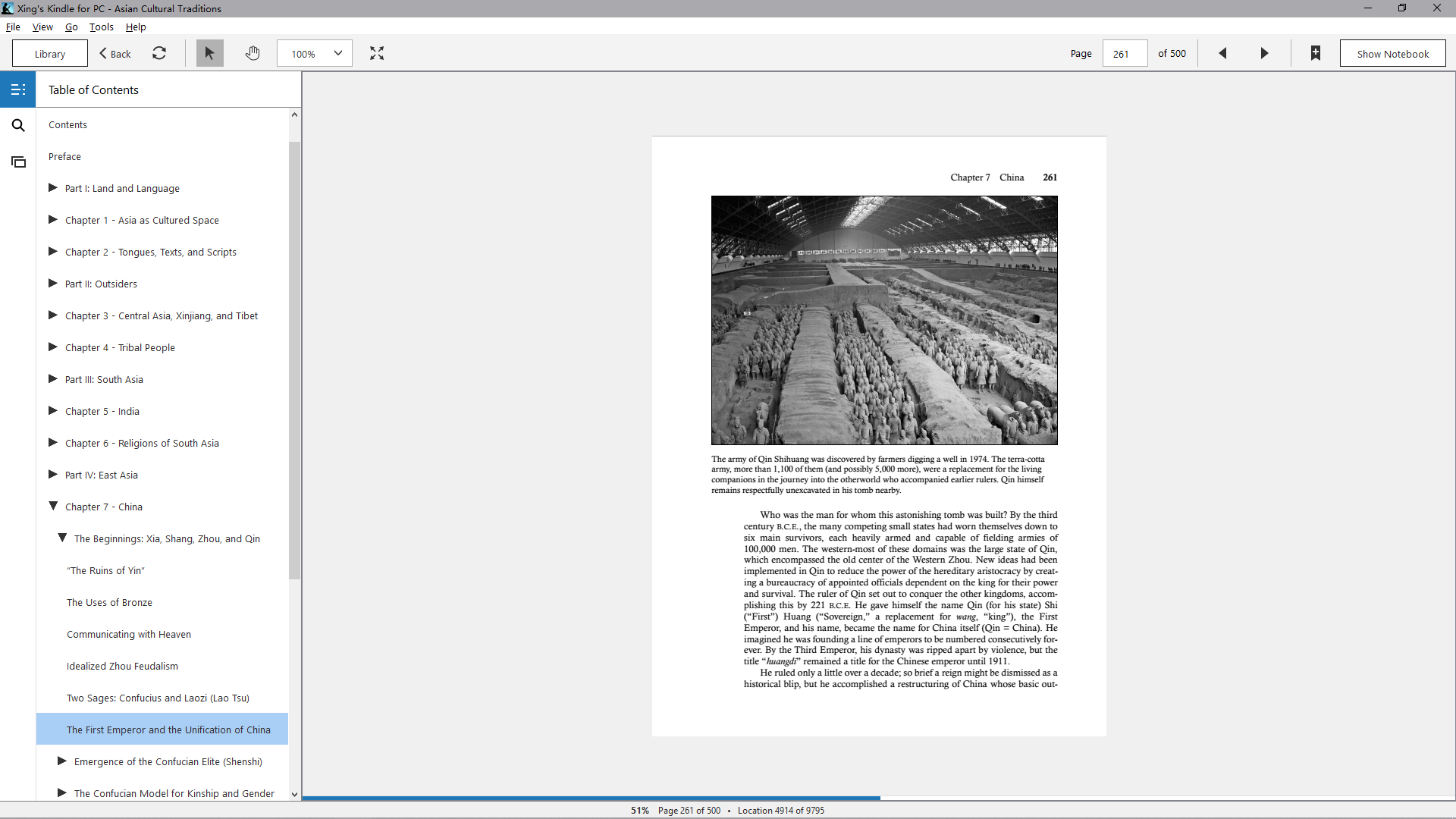Click scroll down arrow in contents panel
1456x819 pixels.
[x=294, y=795]
